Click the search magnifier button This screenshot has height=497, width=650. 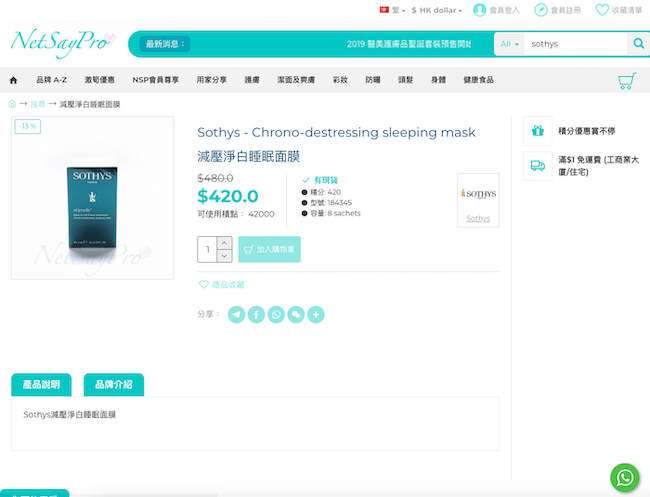tap(638, 44)
